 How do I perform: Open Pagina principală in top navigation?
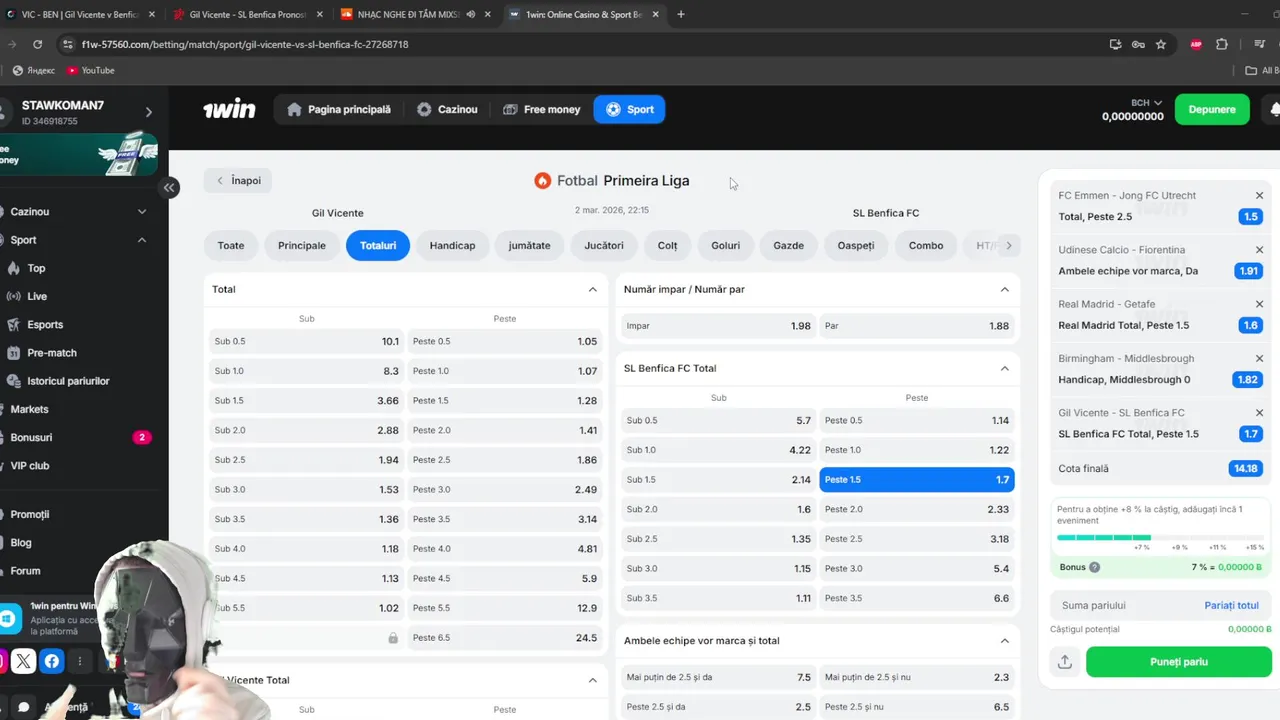[338, 109]
